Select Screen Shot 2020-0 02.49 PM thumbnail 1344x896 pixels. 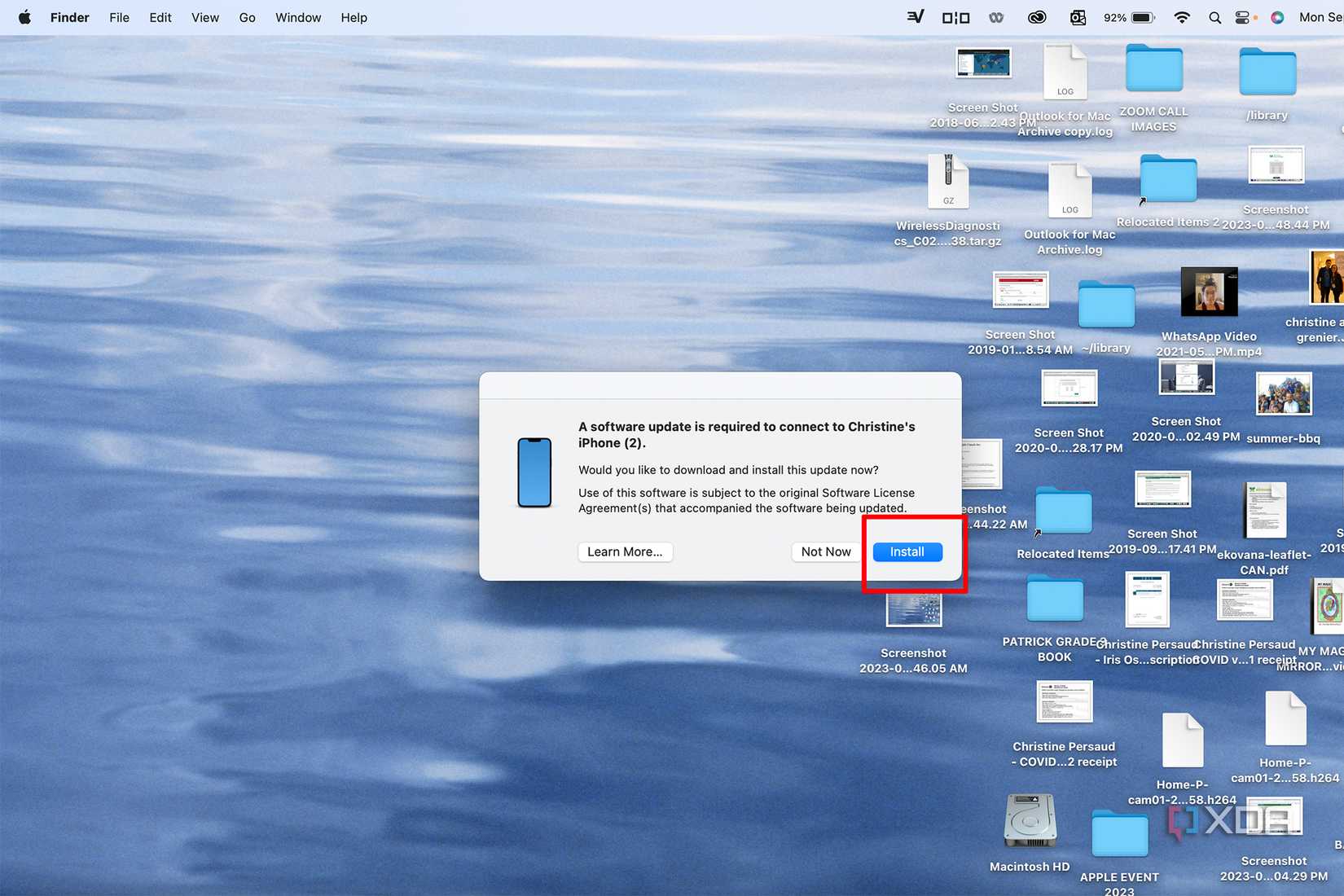pyautogui.click(x=1186, y=377)
